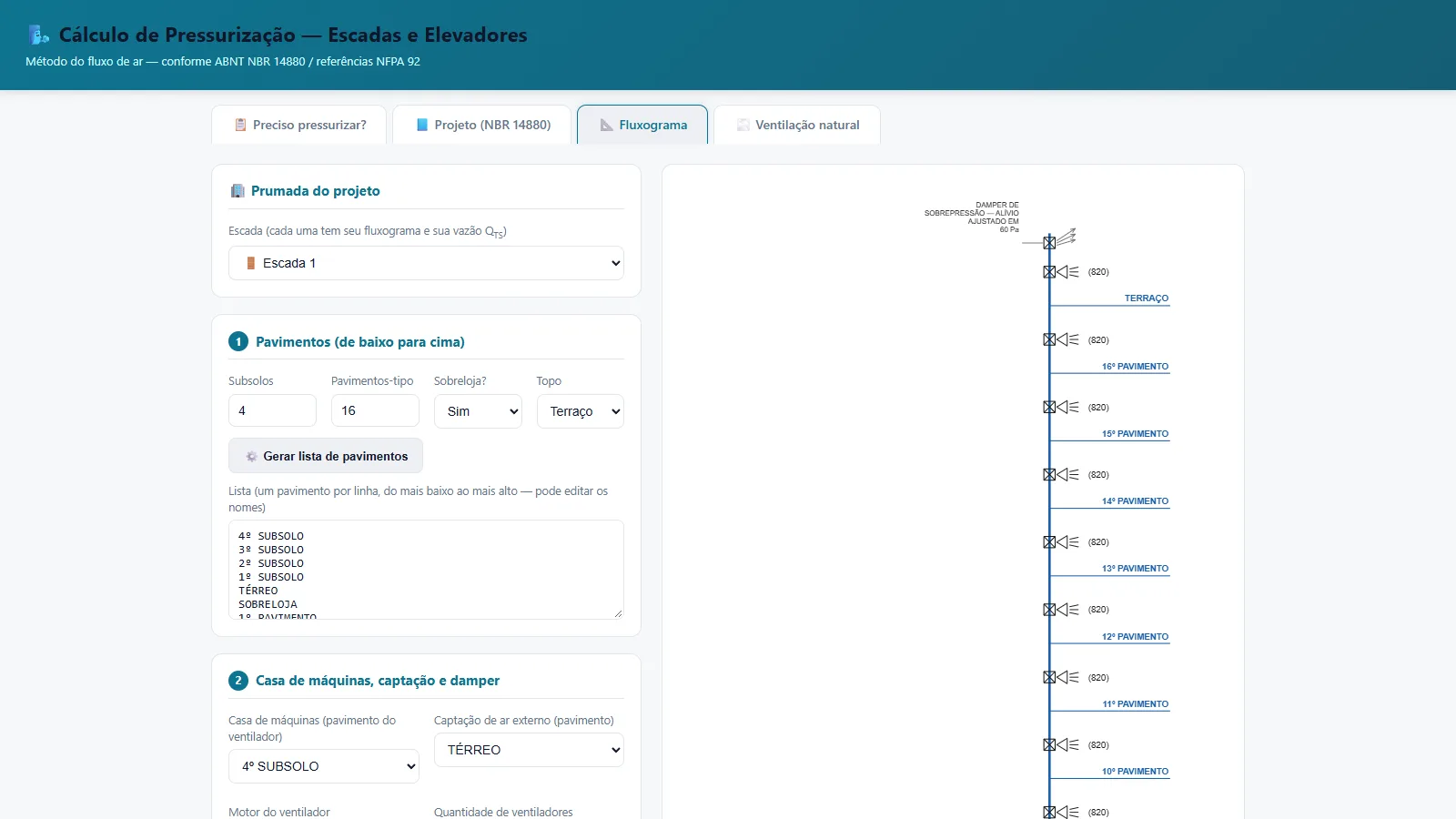Click the 11º PAVIMENTO label in the diagram

(x=1136, y=704)
